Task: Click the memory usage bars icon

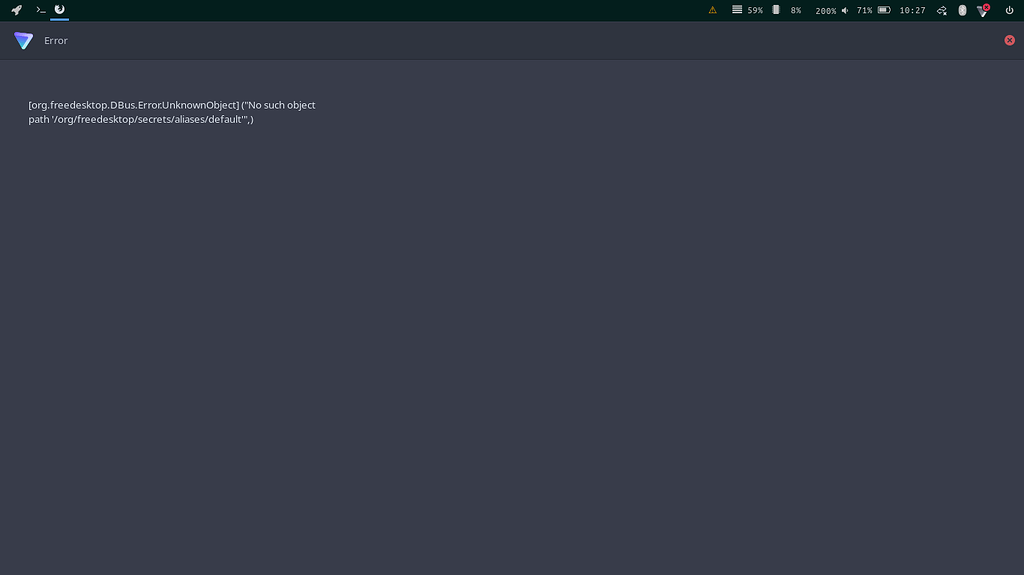Action: point(737,10)
